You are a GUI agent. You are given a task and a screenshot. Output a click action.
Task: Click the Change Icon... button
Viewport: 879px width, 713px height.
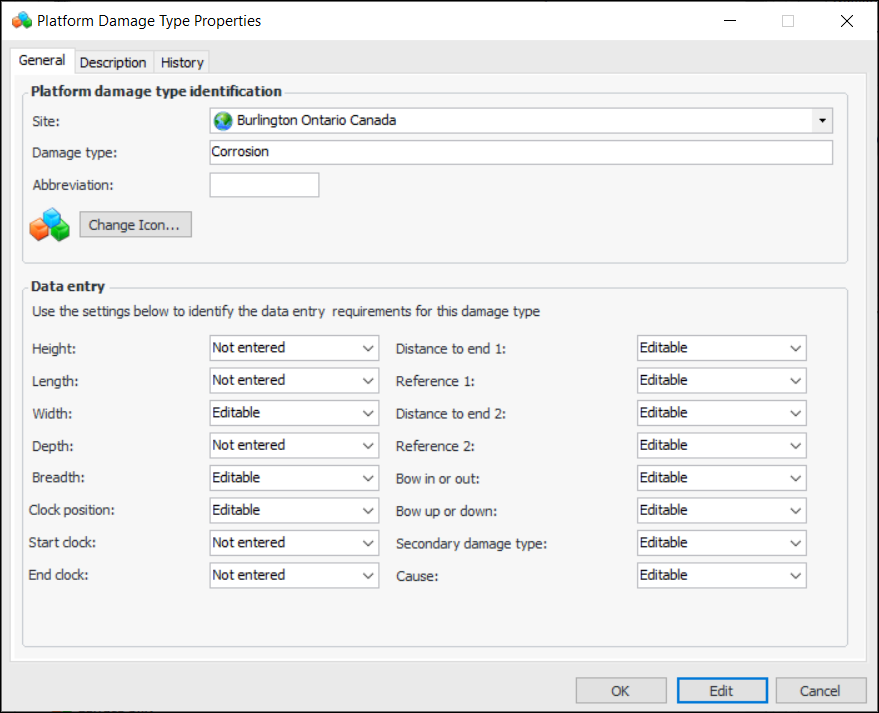[x=135, y=225]
